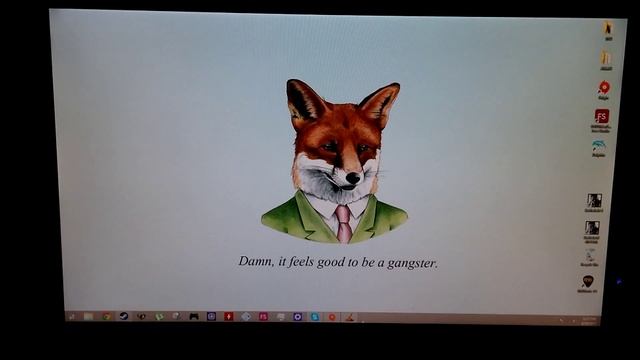
Task: Open the grey diamond icon in taskbar
Action: coord(246,316)
